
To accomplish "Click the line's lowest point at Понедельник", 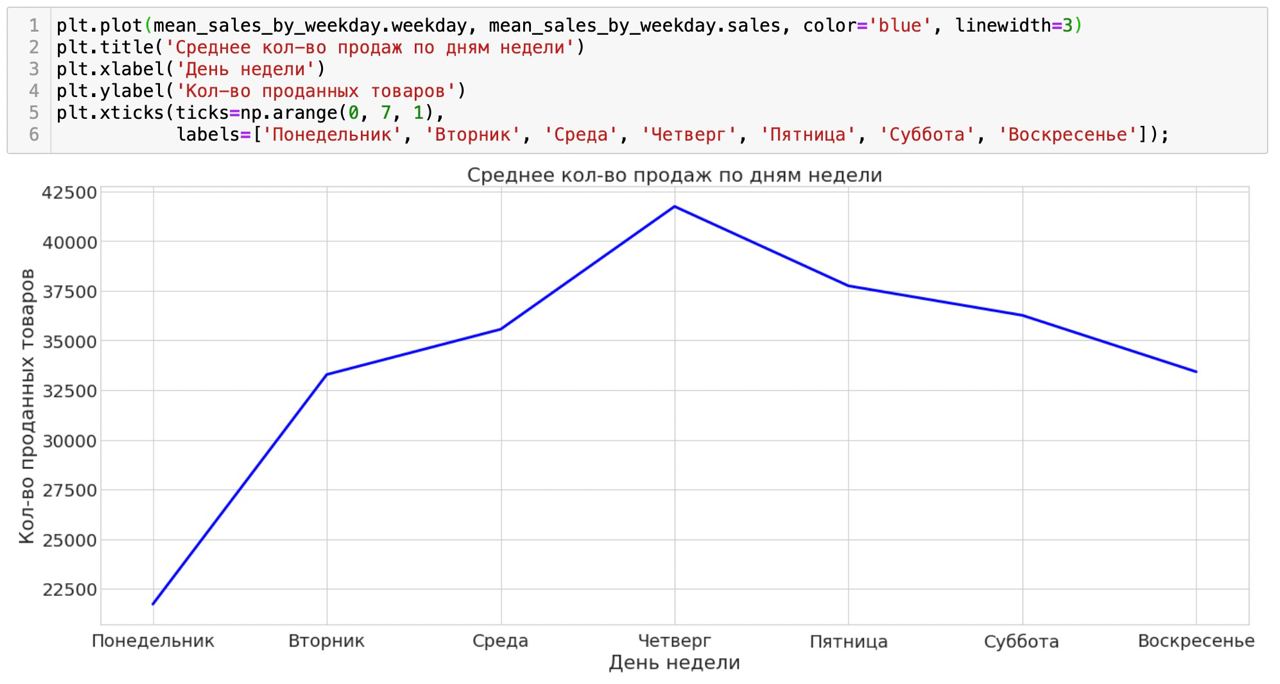I will click(x=153, y=604).
